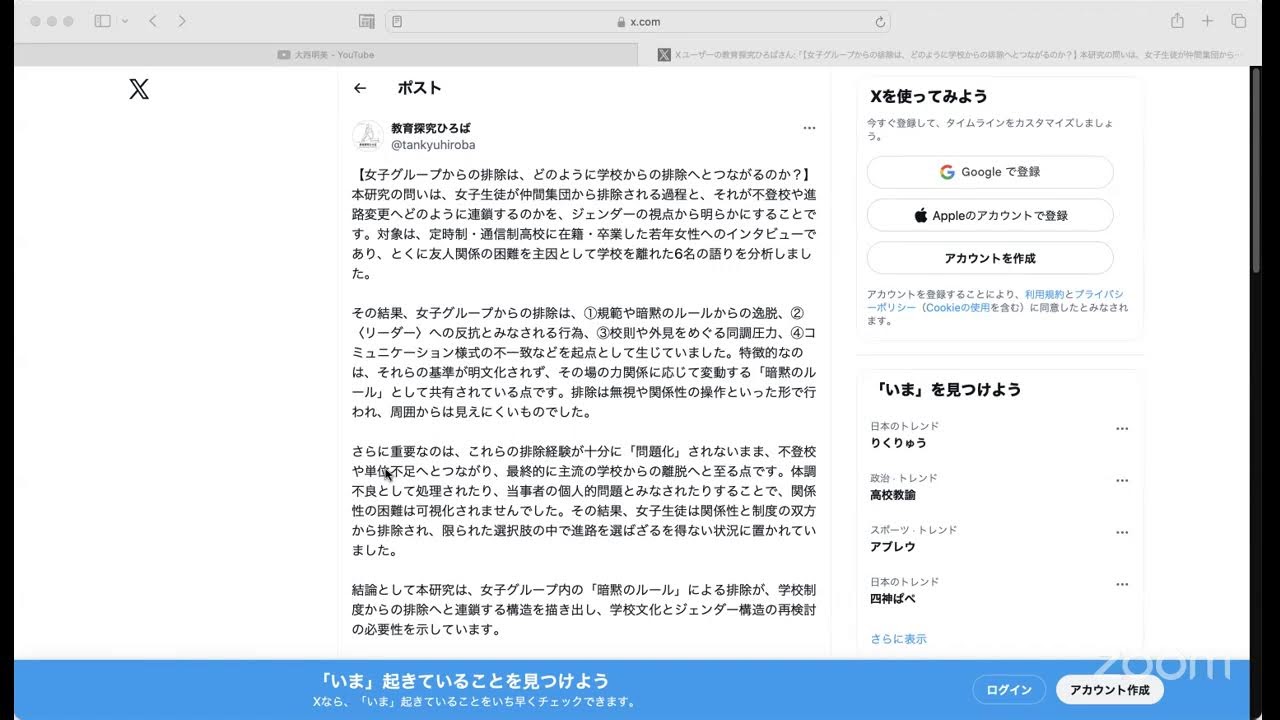Open more options for アブレウ trend
Viewport: 1280px width, 720px height.
pos(1122,532)
